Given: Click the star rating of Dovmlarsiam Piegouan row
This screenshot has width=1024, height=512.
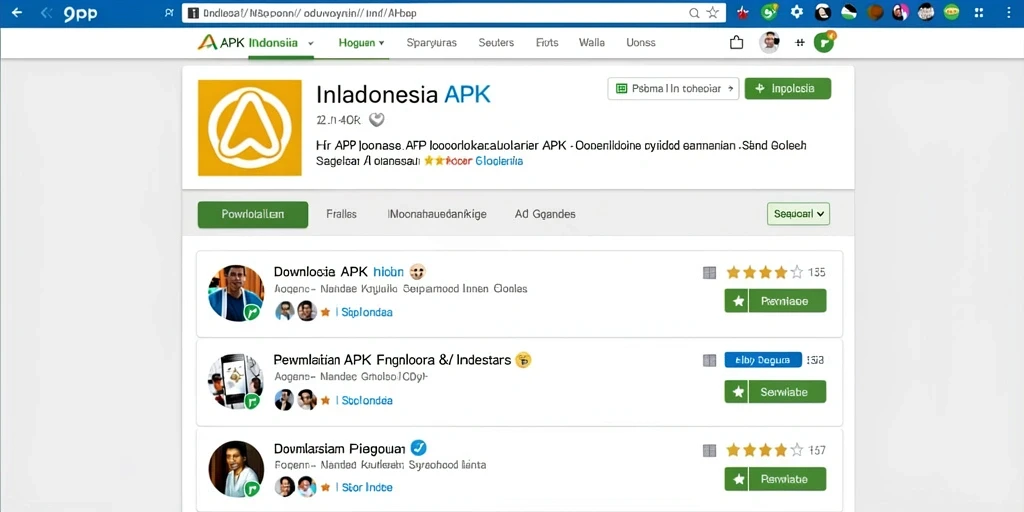Looking at the screenshot, I should coord(765,450).
